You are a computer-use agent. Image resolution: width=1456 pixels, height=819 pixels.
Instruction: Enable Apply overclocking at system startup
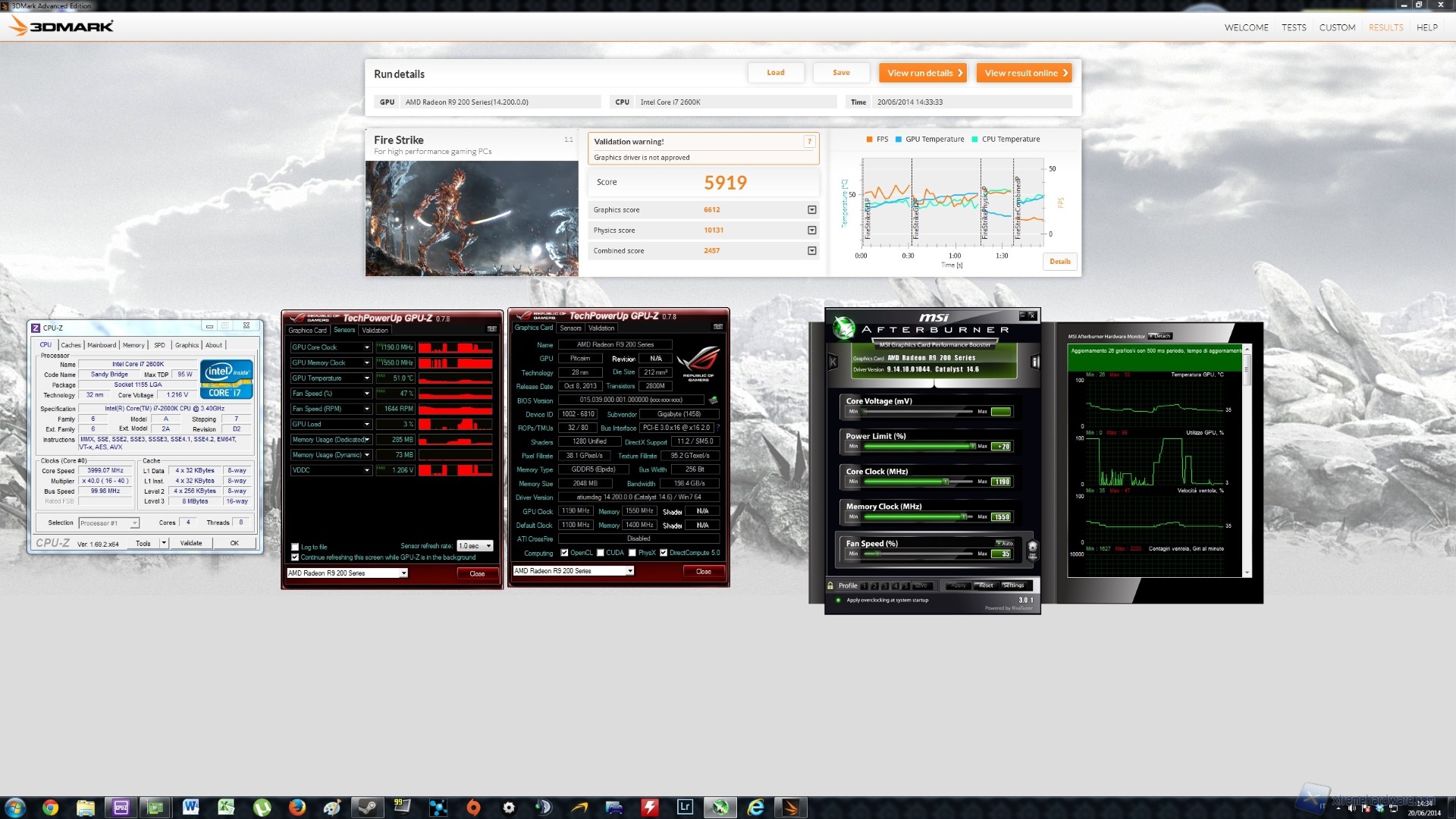[x=838, y=600]
